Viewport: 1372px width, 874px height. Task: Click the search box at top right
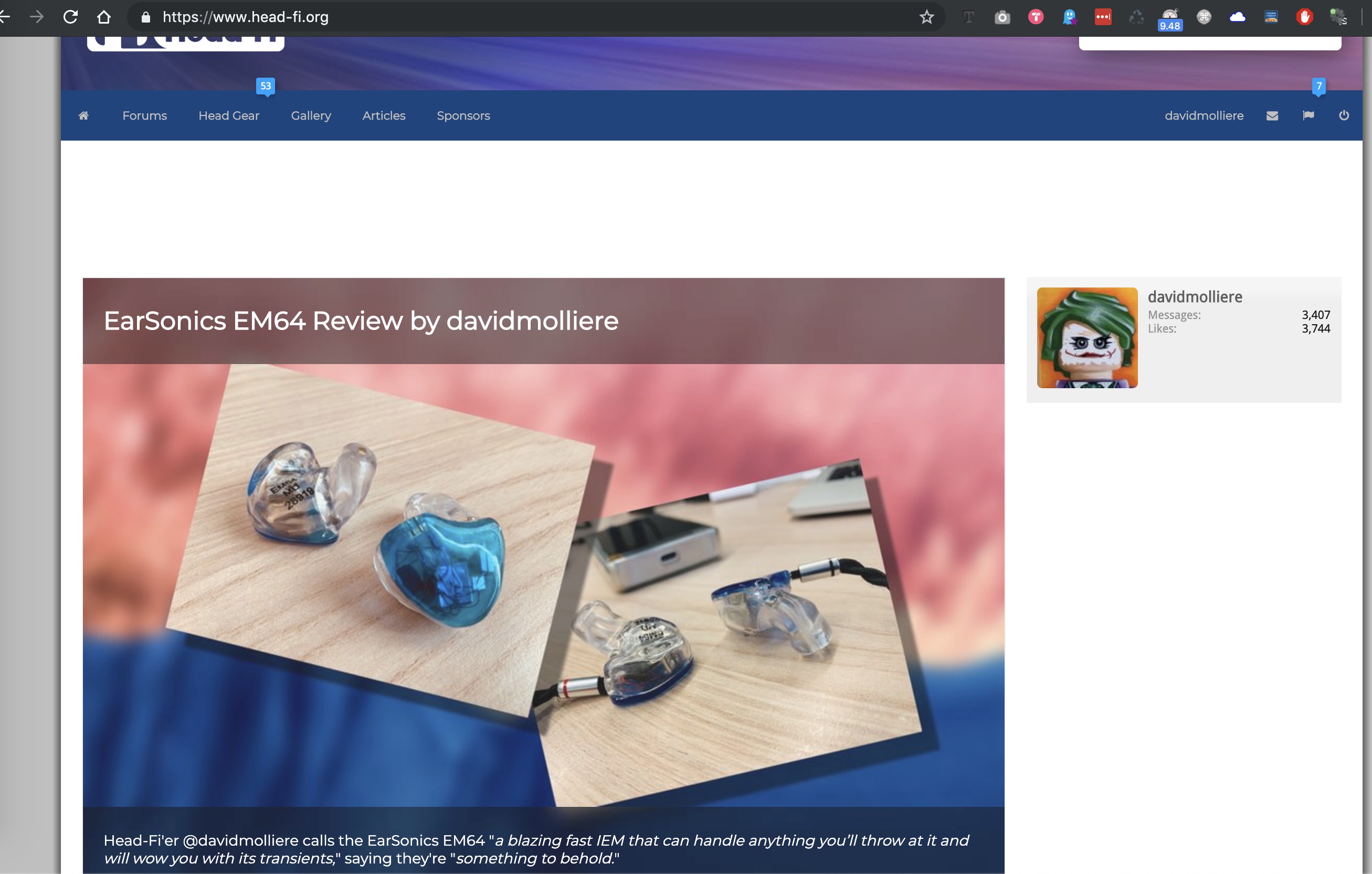1210,43
